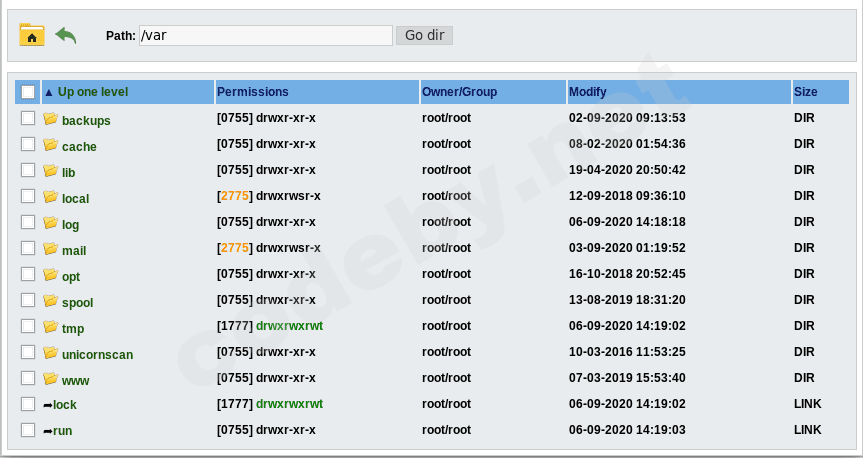Click the date 02-09-2020 09:13:53

point(627,118)
